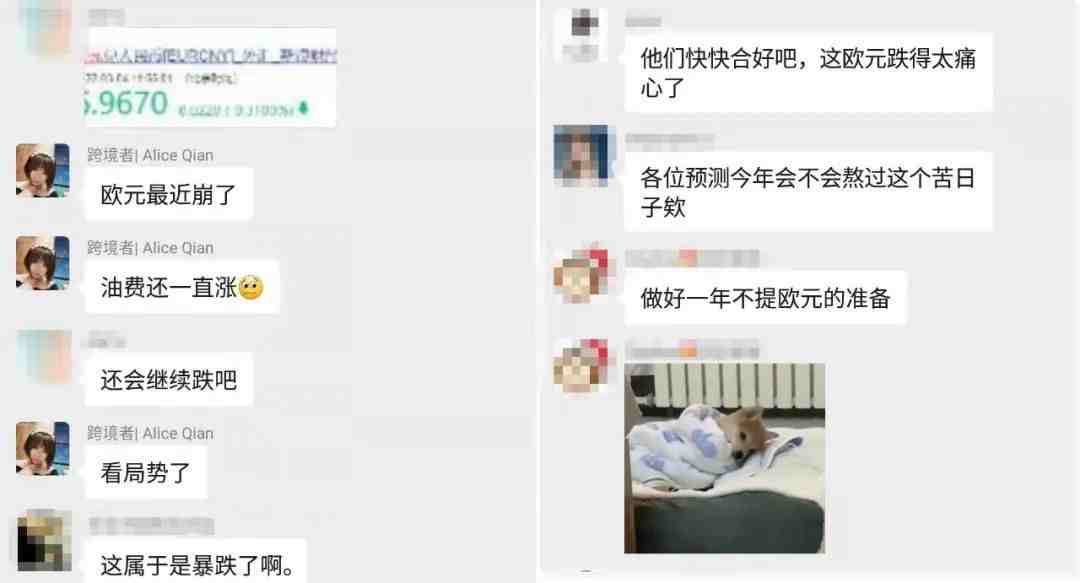1080x583 pixels.
Task: Select the '做好一年不提欧元的准备' bubble
Action: pyautogui.click(x=766, y=298)
